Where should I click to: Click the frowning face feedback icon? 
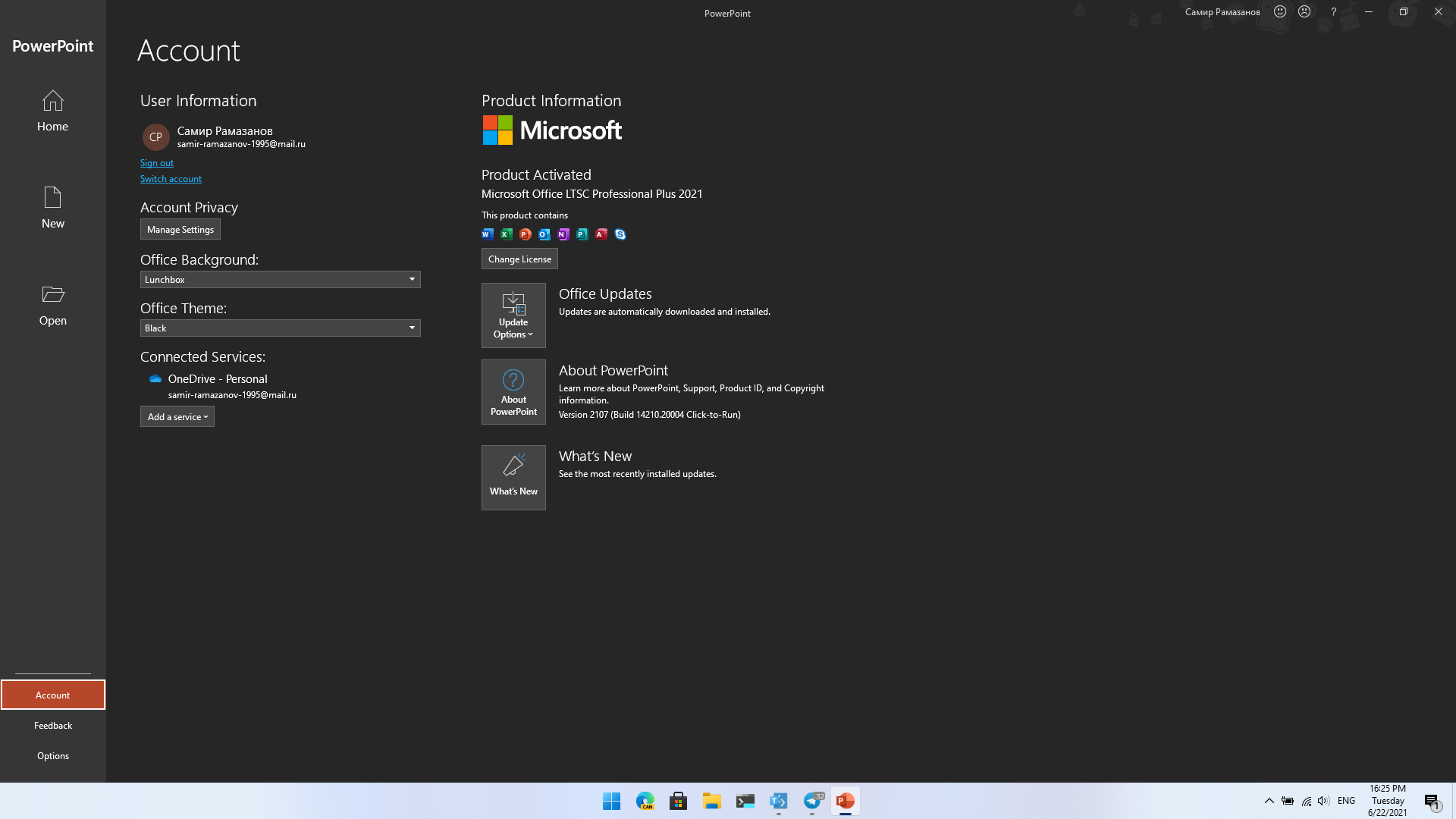[x=1304, y=11]
